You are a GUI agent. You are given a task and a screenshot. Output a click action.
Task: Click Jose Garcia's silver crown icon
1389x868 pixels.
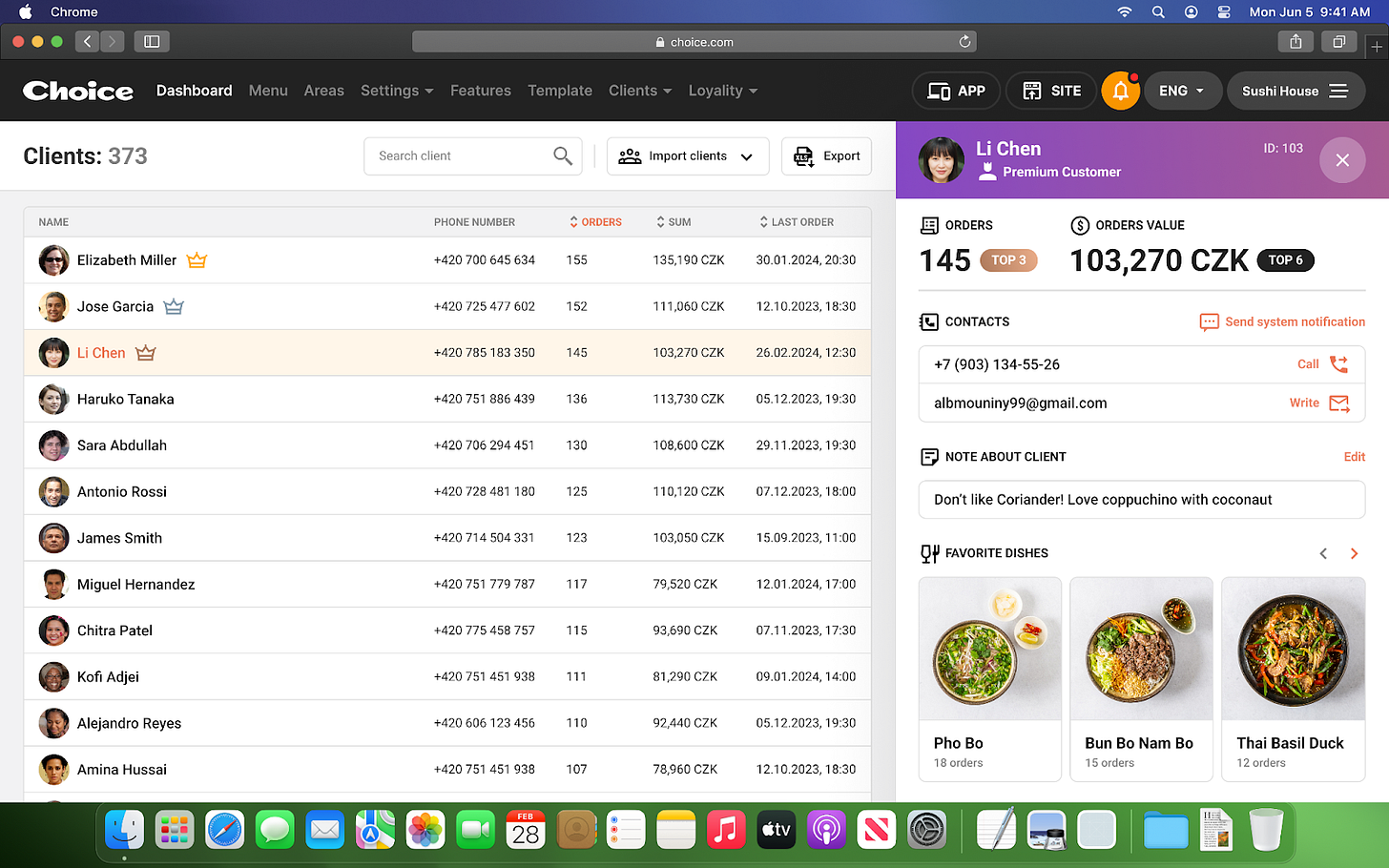point(174,306)
